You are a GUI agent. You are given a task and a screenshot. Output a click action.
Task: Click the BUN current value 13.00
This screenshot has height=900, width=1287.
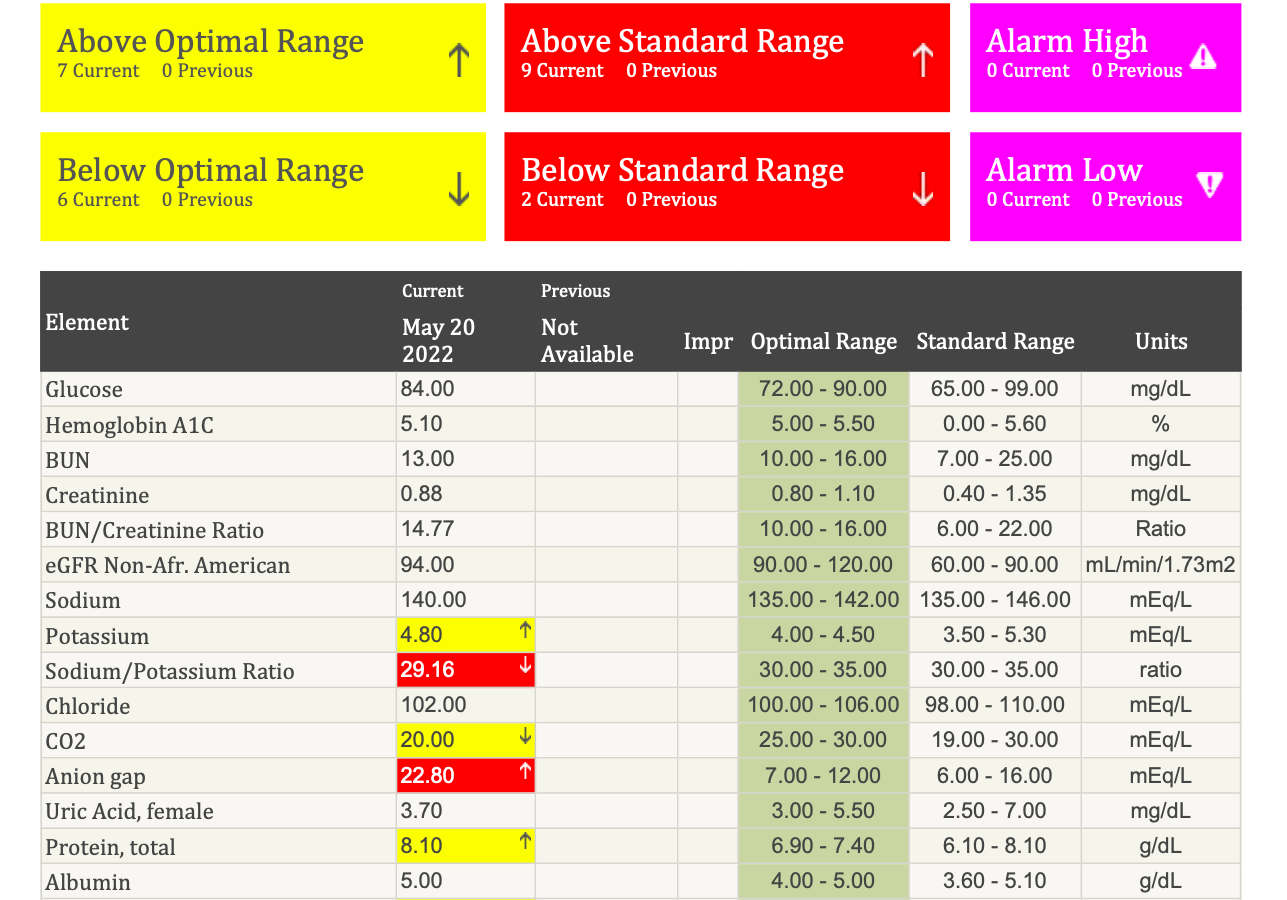click(427, 459)
